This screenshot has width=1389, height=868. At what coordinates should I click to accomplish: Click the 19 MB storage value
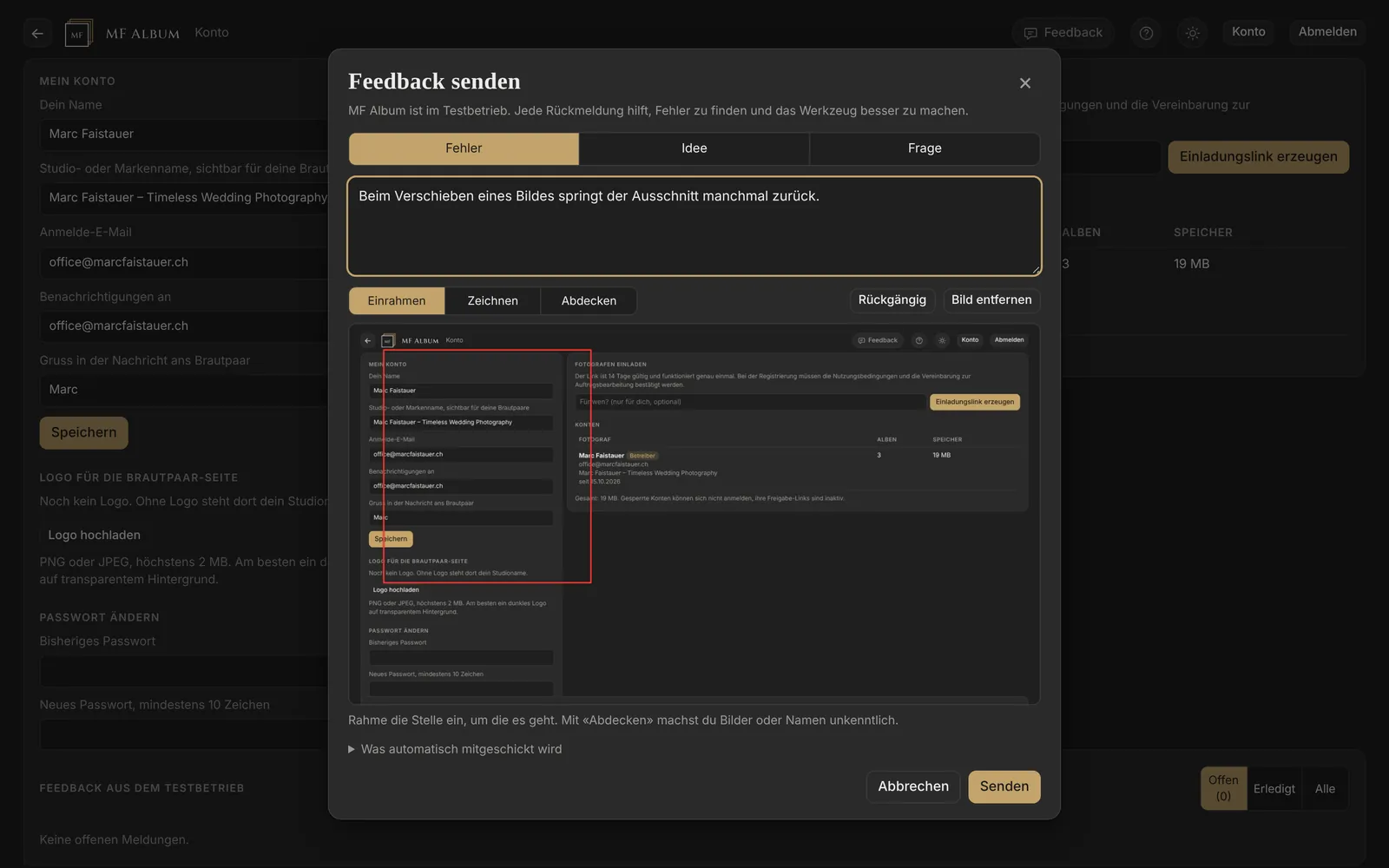click(x=1191, y=264)
